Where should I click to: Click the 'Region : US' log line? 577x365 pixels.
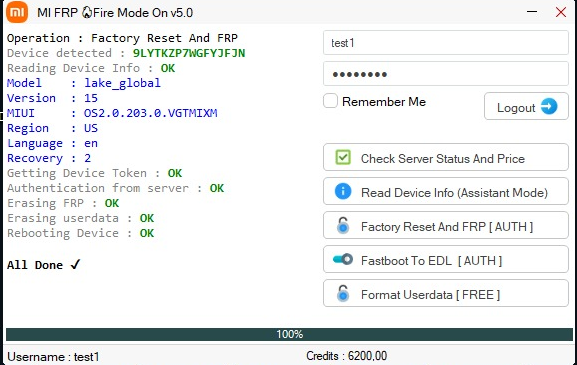click(x=52, y=128)
